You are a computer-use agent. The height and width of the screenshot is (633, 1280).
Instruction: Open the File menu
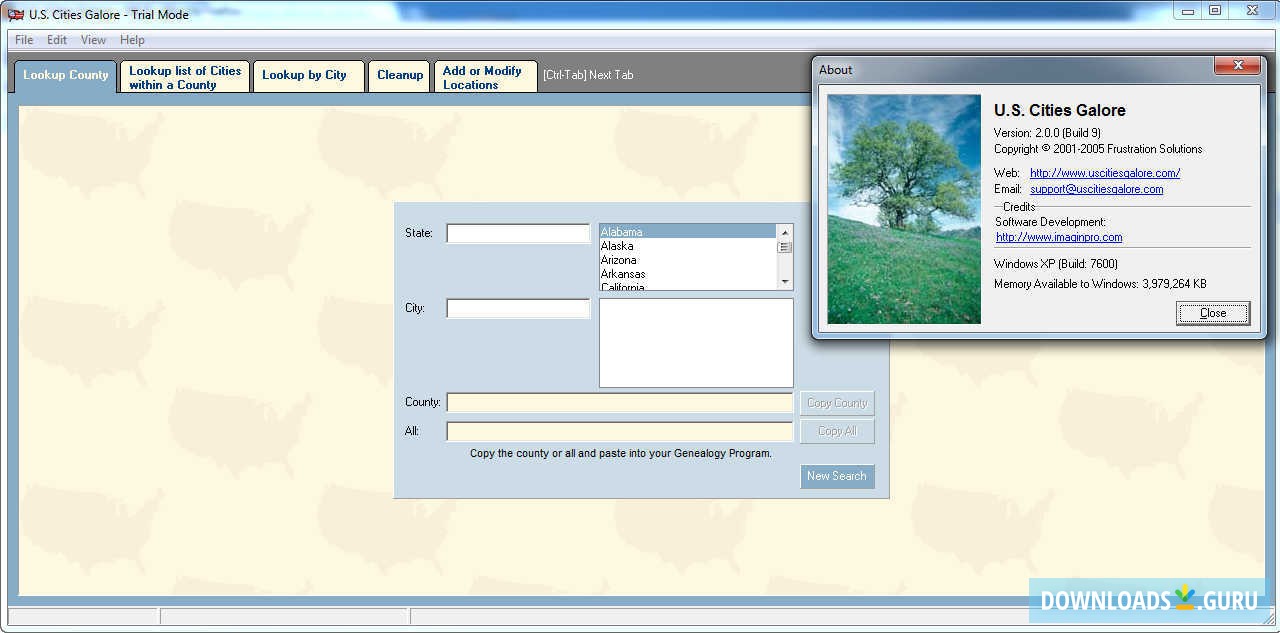click(x=24, y=40)
